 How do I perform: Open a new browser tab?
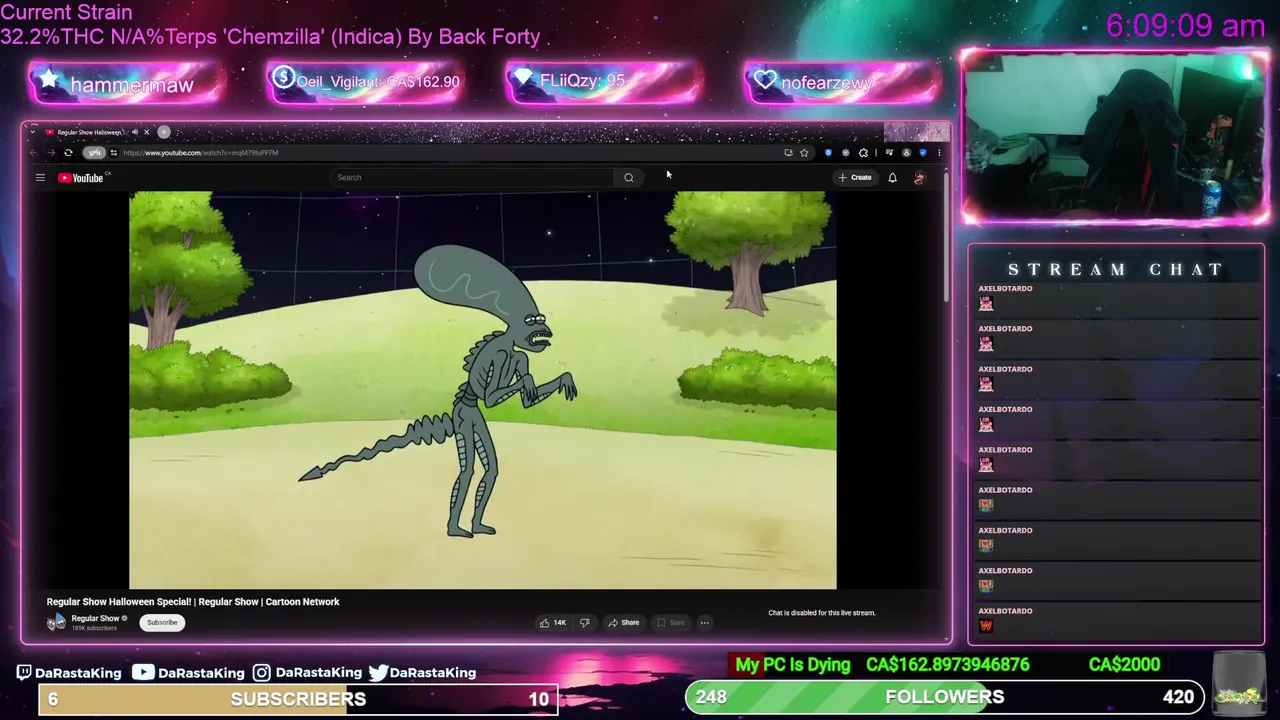164,132
